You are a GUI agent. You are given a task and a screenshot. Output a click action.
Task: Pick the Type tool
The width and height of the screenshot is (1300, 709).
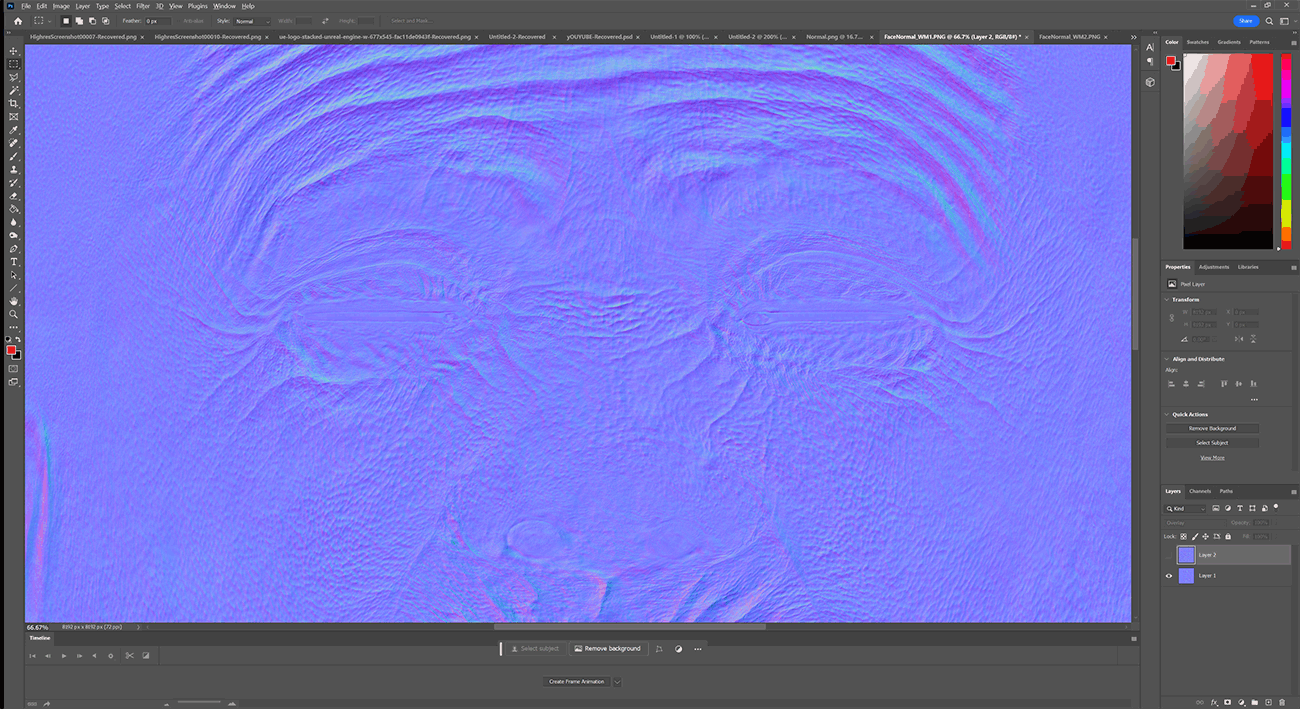[x=14, y=262]
